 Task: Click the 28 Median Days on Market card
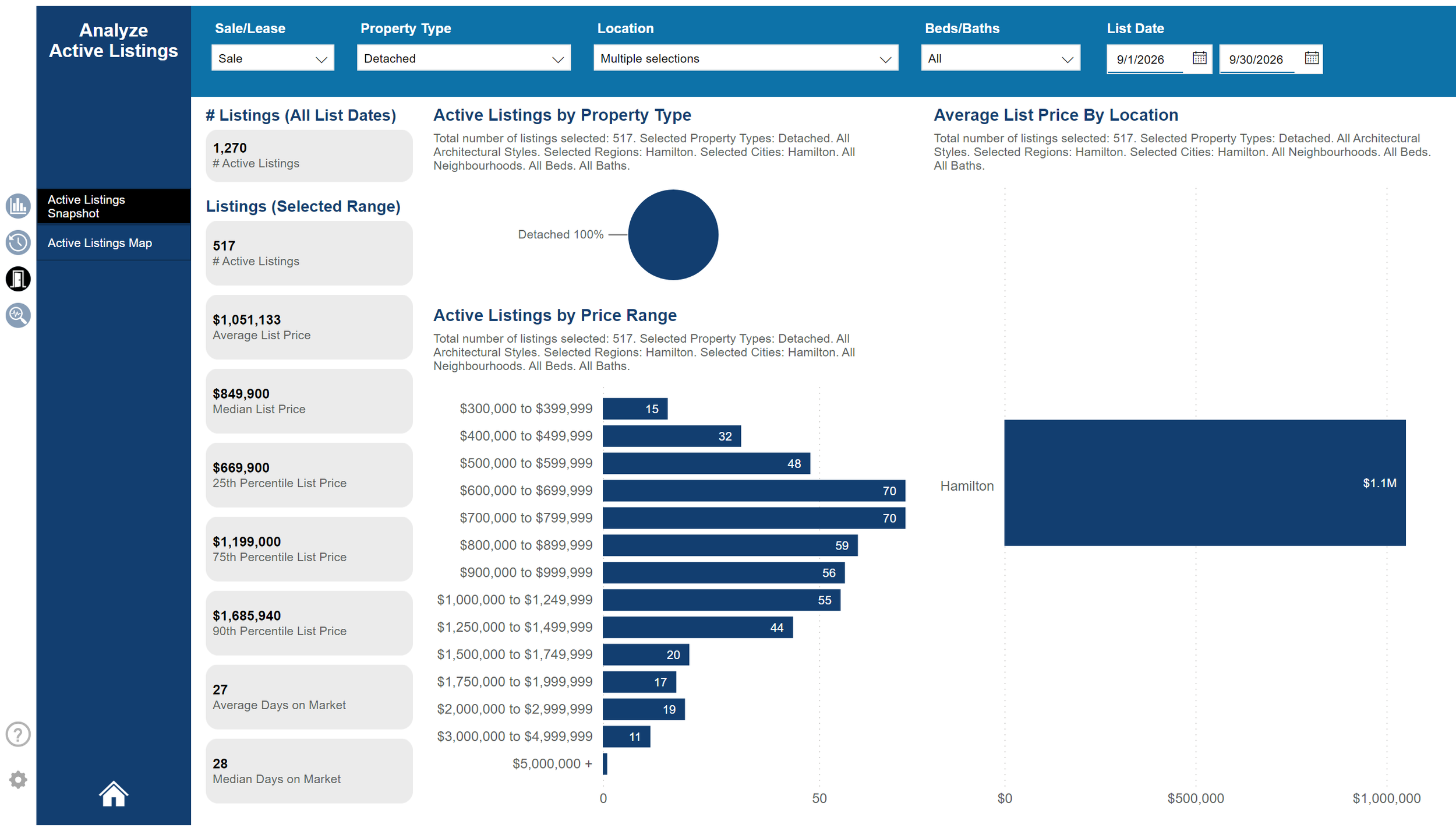click(309, 772)
